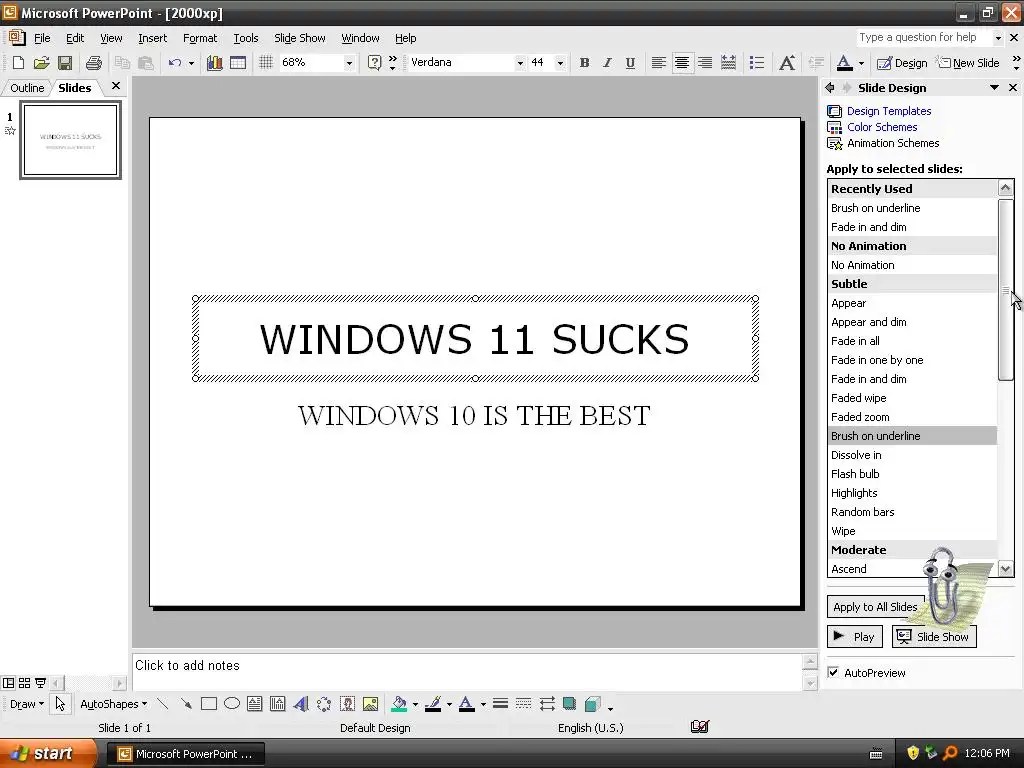This screenshot has height=768, width=1024.
Task: Click Apply to All Slides button
Action: pos(875,607)
